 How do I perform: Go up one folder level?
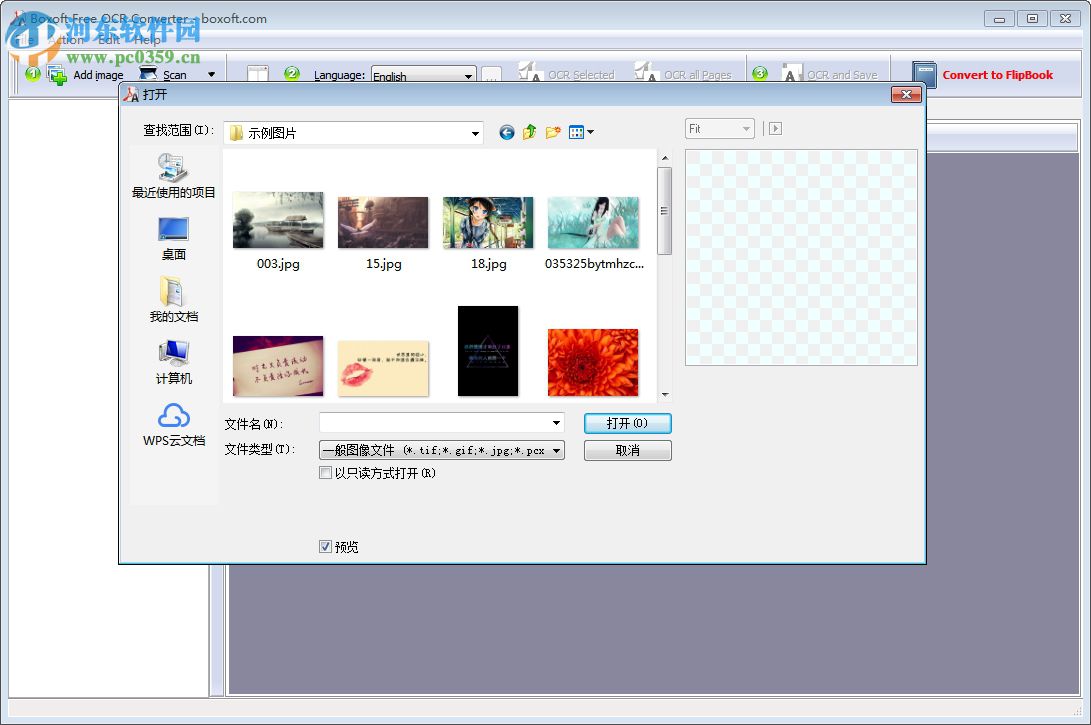point(529,131)
